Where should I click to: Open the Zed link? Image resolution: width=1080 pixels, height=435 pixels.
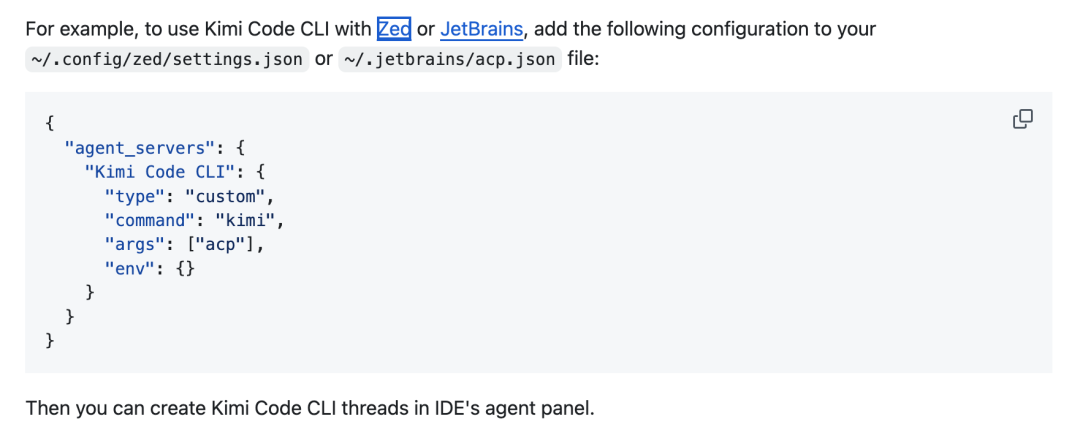click(394, 29)
